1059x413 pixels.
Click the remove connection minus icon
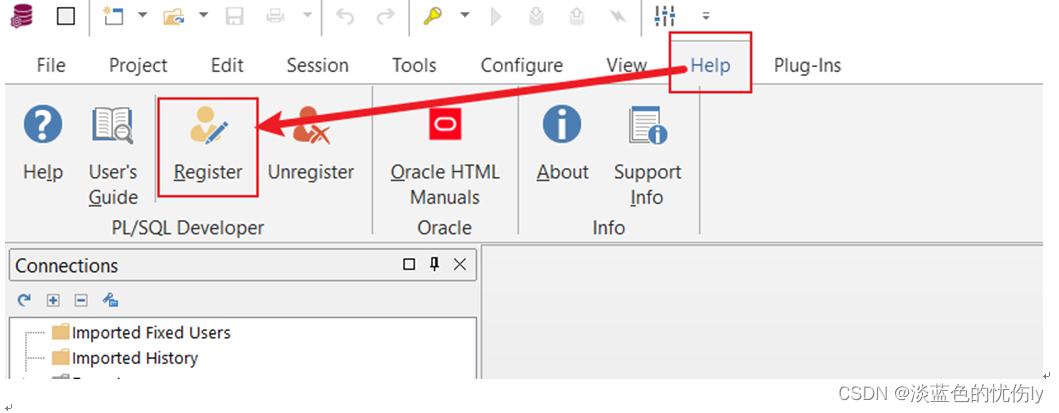pyautogui.click(x=81, y=300)
